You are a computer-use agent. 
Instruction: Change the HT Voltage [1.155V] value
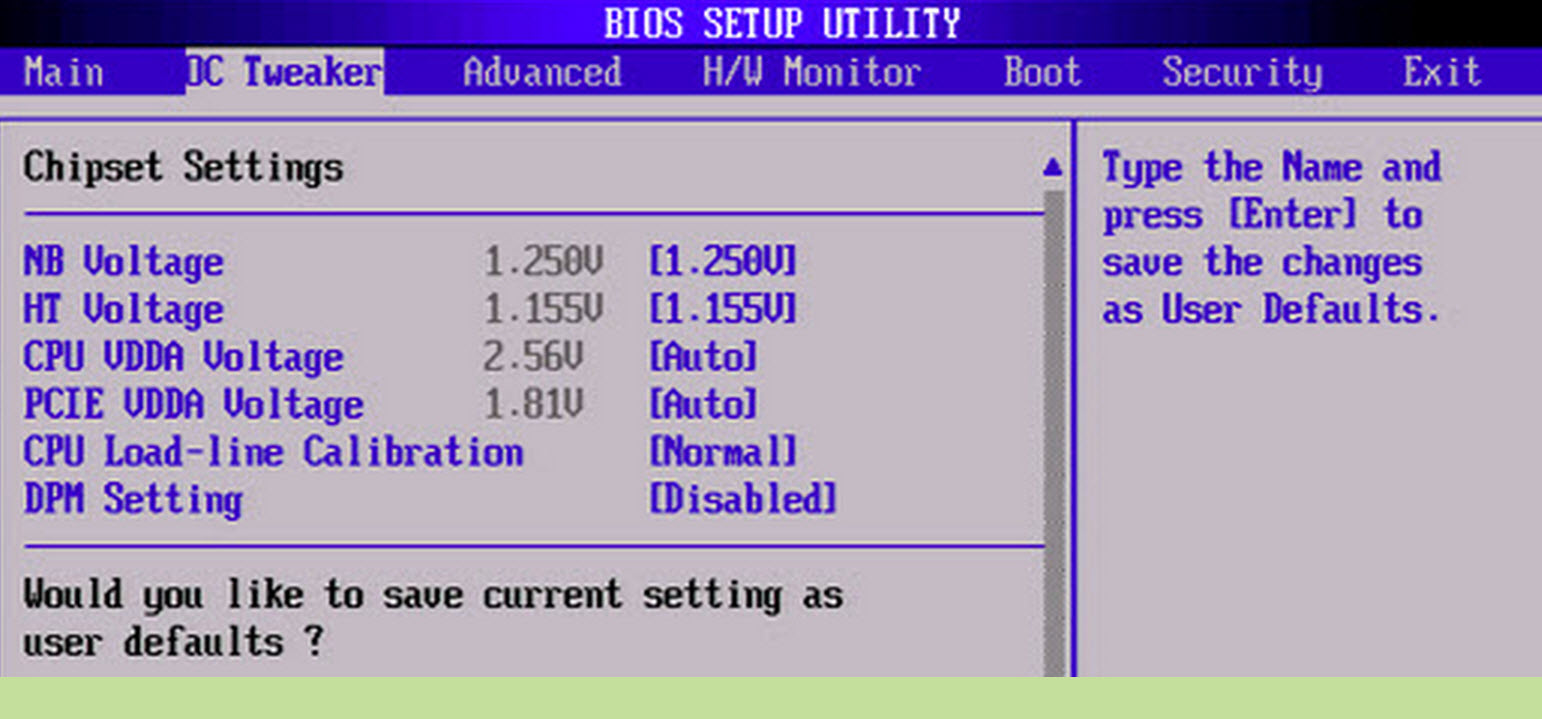click(722, 309)
